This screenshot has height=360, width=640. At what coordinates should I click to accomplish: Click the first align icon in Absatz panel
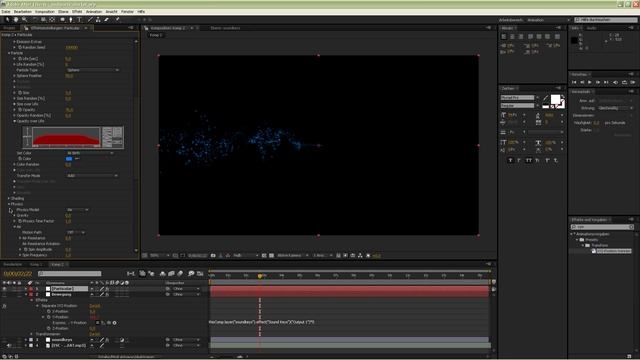click(504, 36)
